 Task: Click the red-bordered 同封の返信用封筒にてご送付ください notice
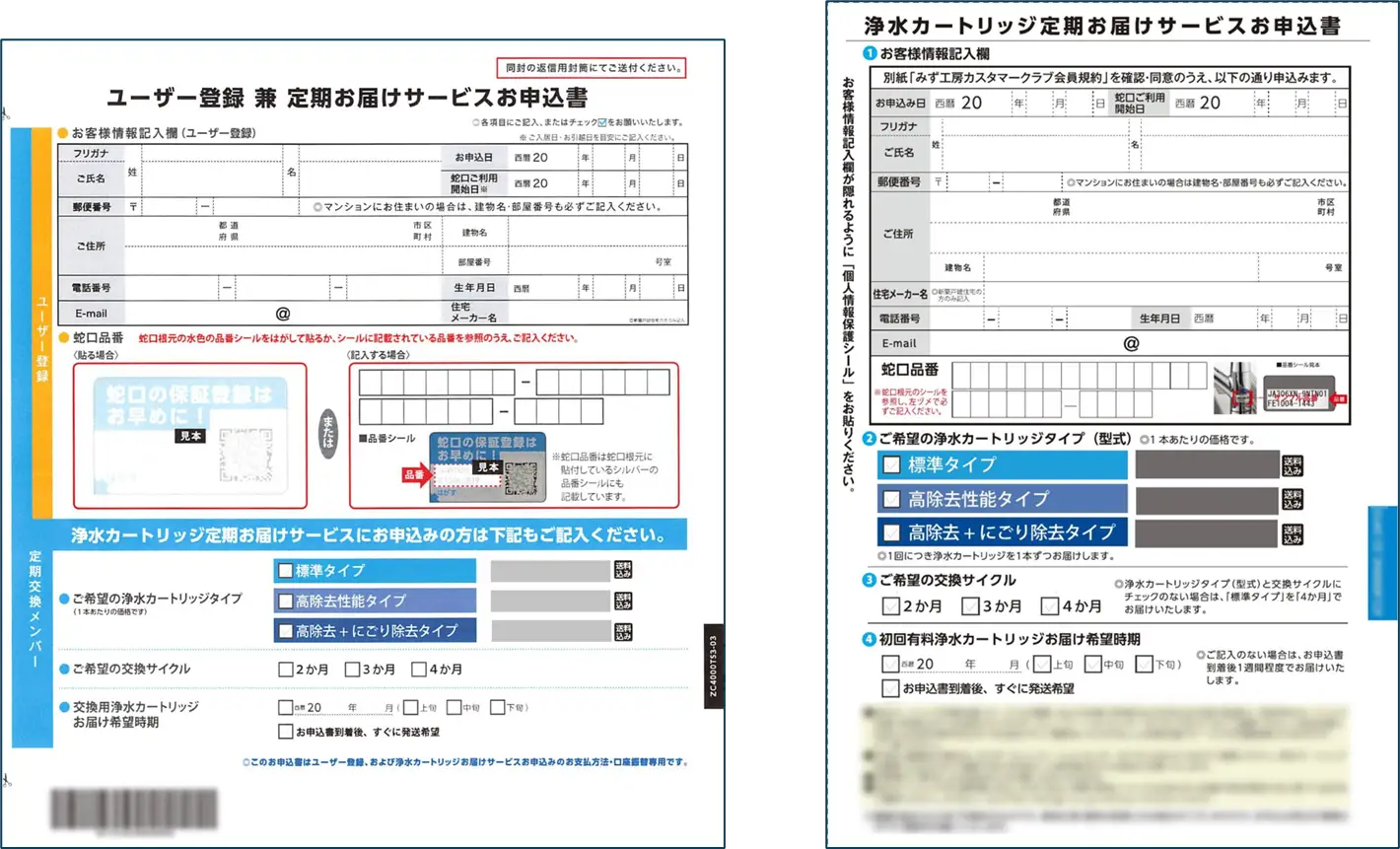592,68
